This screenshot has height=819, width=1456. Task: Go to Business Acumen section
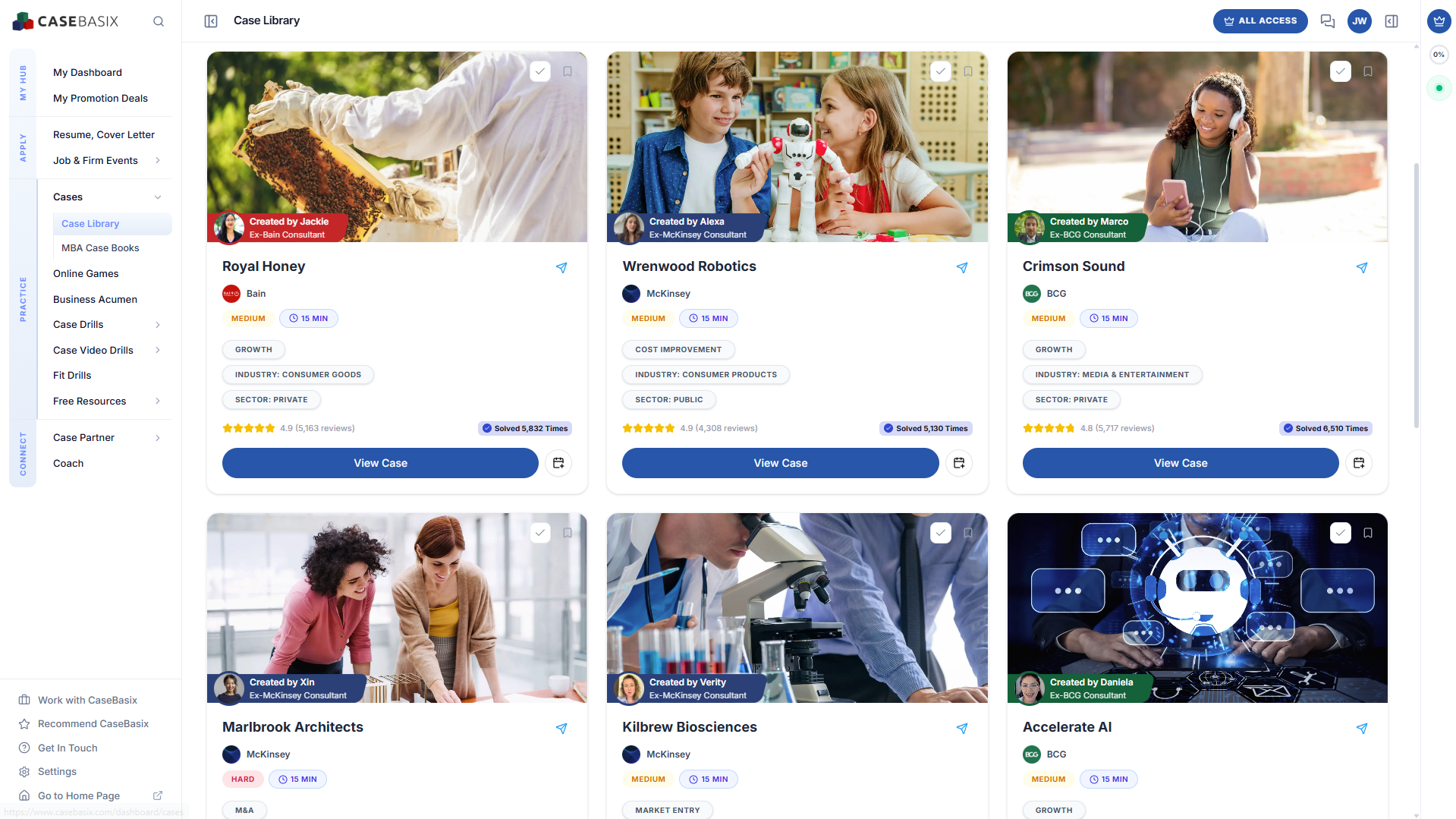pos(95,300)
